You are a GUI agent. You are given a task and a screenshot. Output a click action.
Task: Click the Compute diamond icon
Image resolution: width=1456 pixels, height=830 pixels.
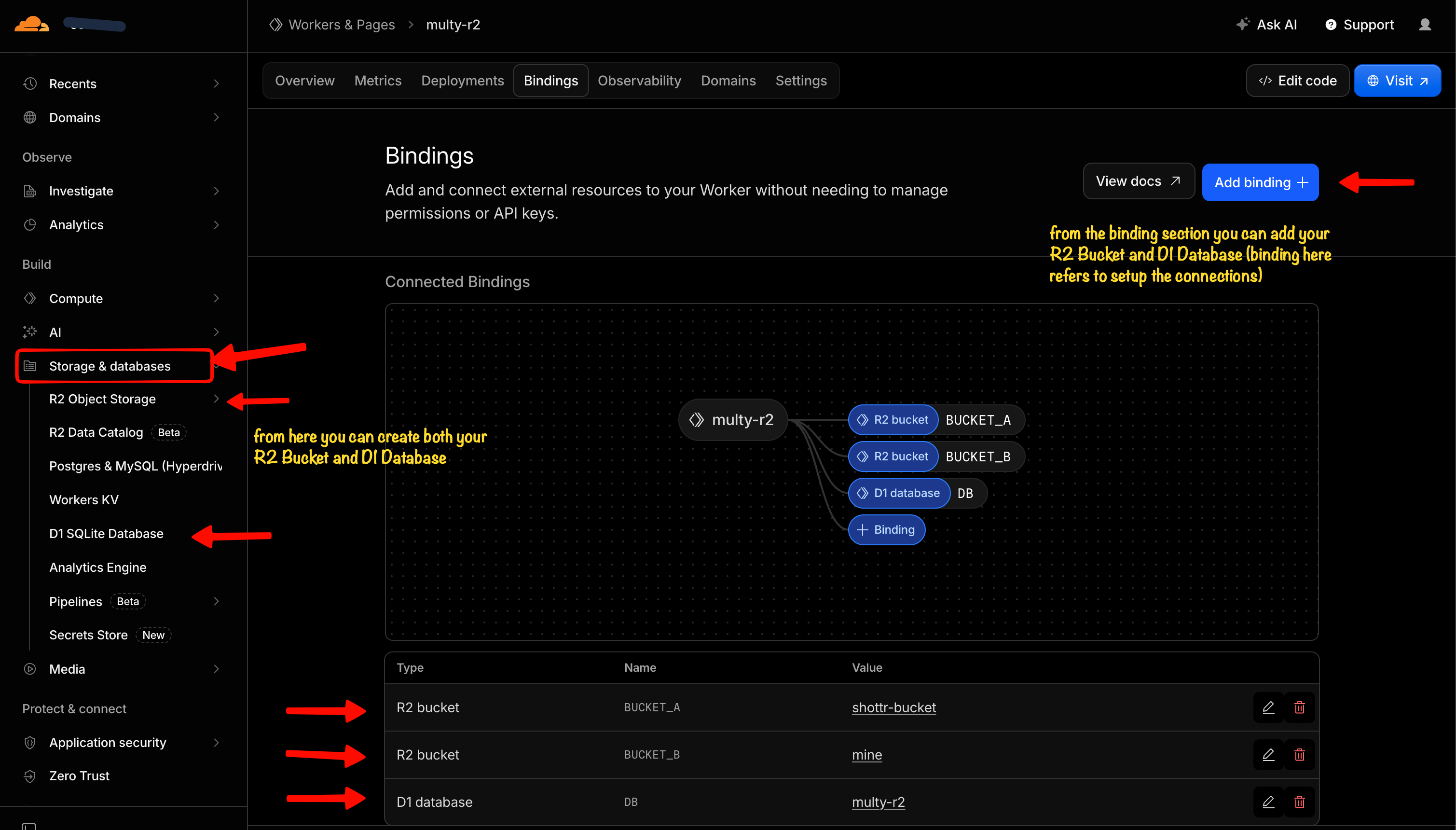[29, 298]
